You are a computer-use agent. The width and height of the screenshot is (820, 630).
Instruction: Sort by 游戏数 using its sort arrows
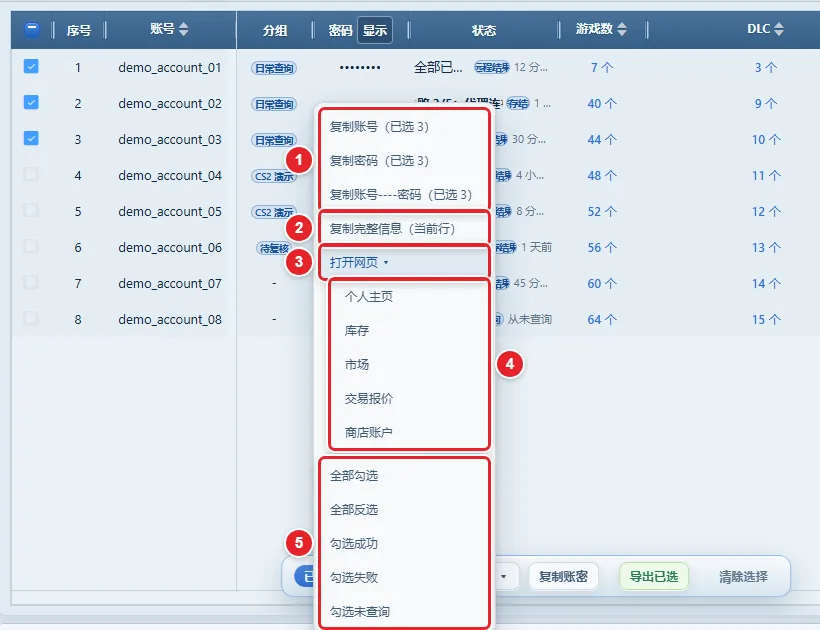tap(622, 29)
